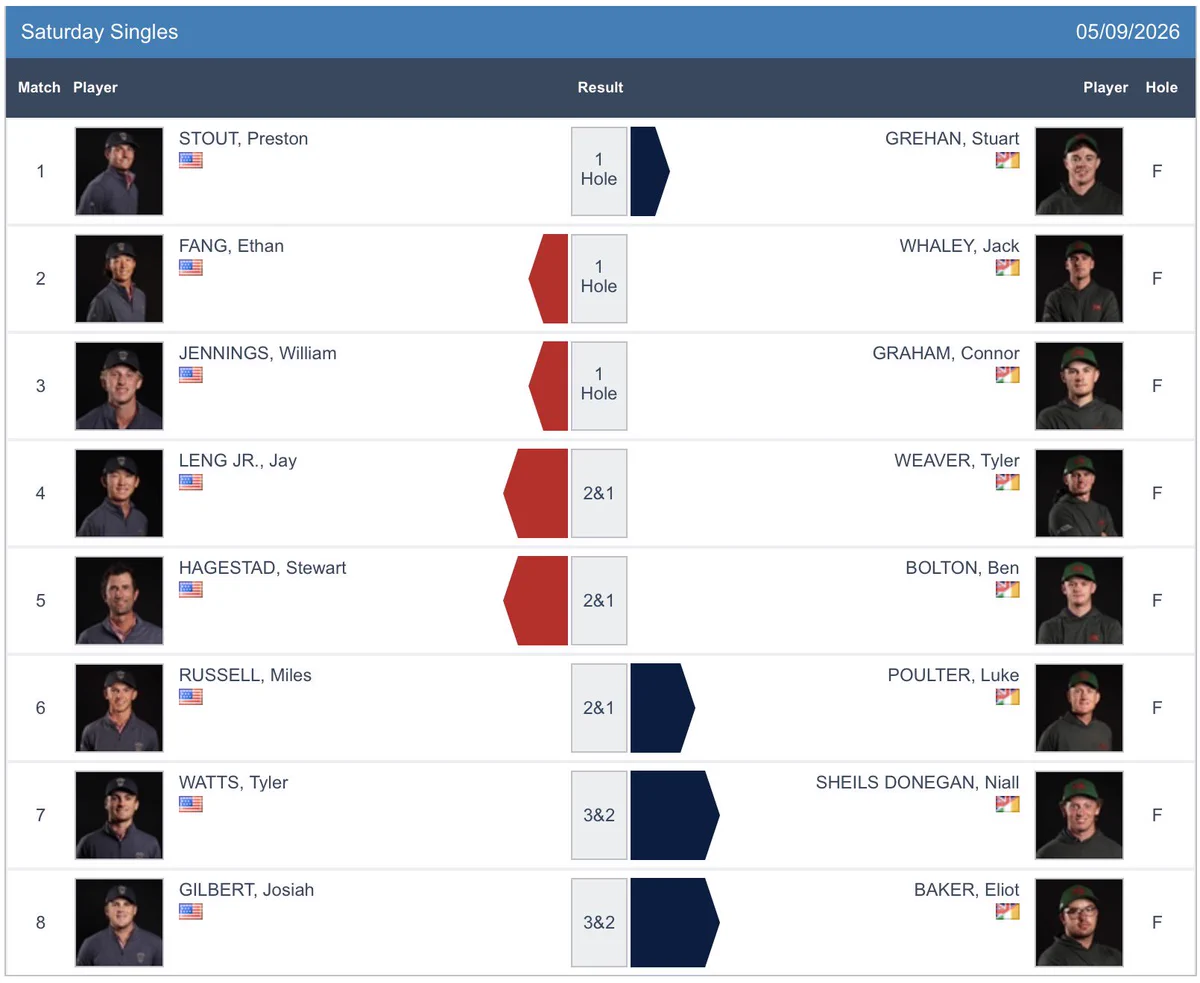
Task: Click the flag icon below Luke Poulter
Action: (x=1008, y=697)
